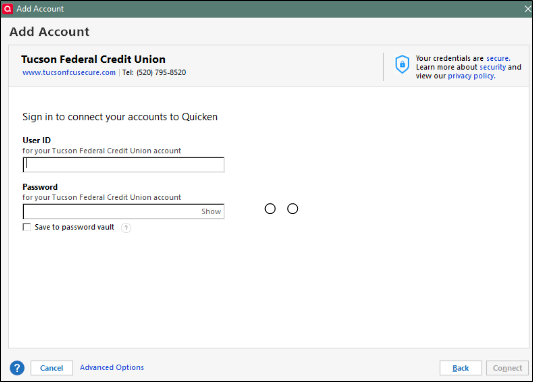The width and height of the screenshot is (533, 382).
Task: Go Back to previous step
Action: point(461,368)
